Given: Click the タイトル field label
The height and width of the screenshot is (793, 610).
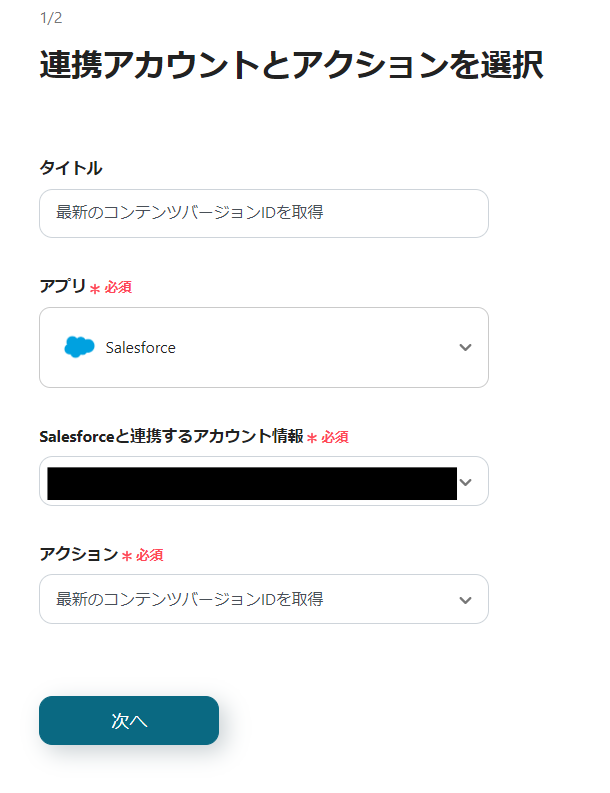Looking at the screenshot, I should tap(71, 168).
